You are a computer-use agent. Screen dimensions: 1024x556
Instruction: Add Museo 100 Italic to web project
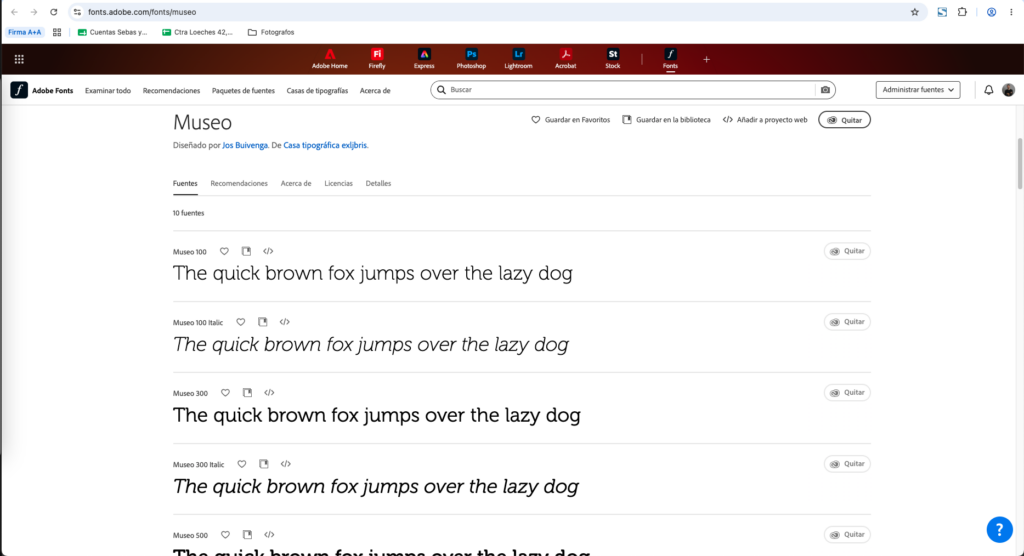pos(285,322)
